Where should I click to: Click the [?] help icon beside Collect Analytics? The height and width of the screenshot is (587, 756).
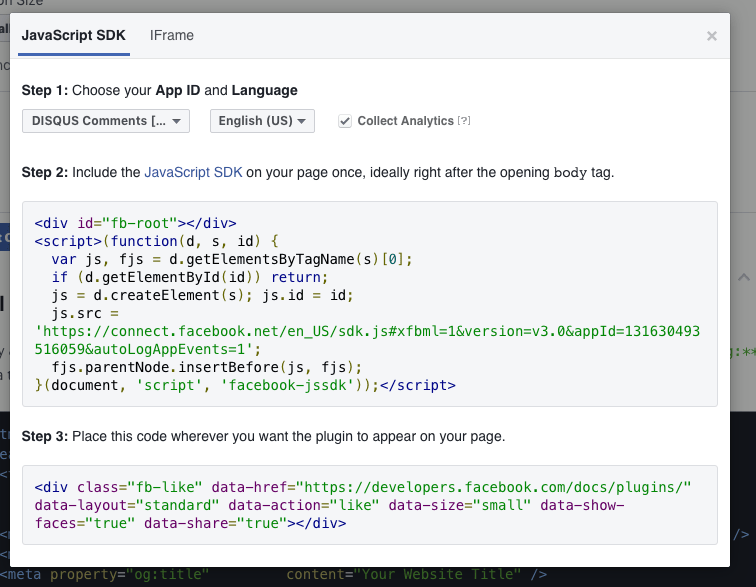point(464,121)
